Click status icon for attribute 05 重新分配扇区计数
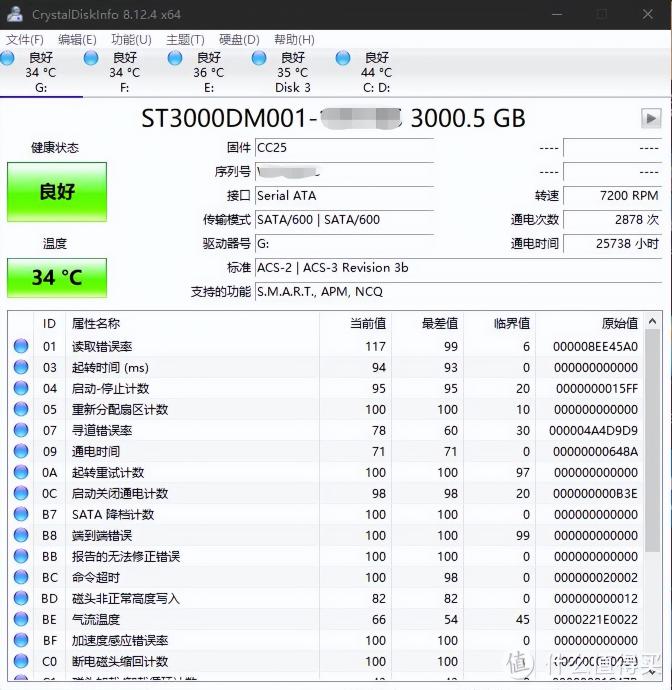 pyautogui.click(x=21, y=409)
